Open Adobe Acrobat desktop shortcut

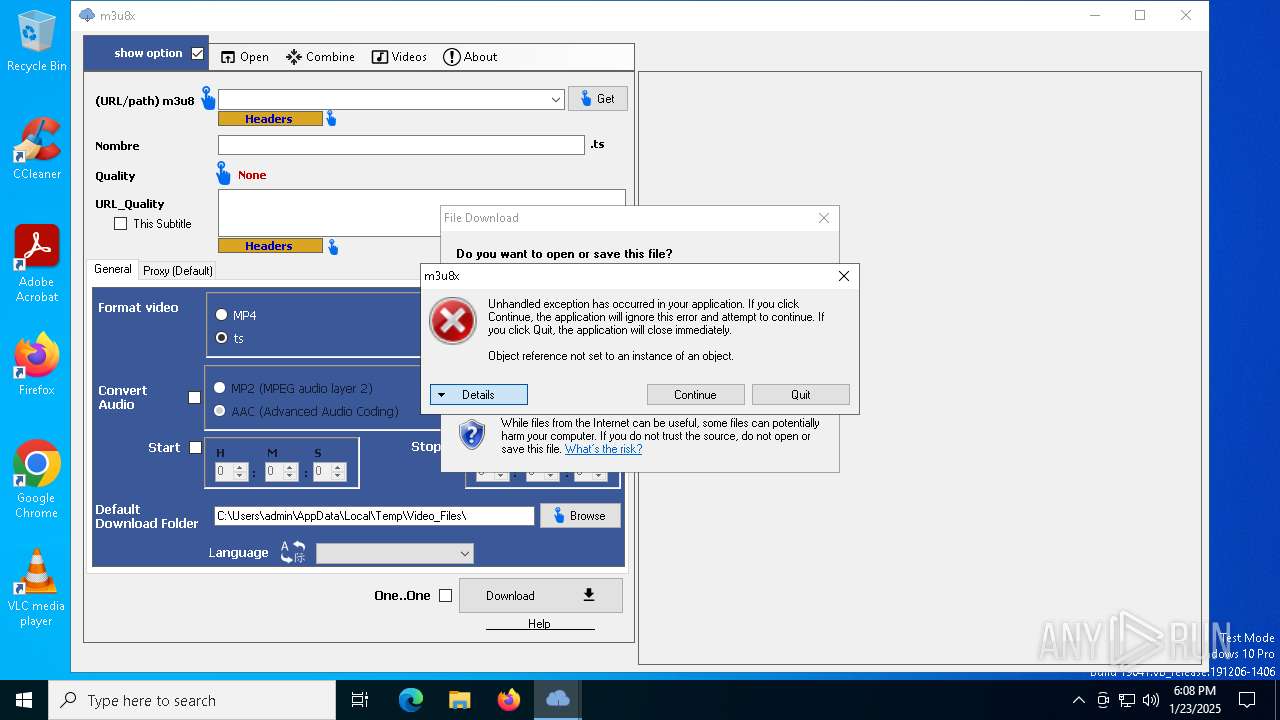pos(36,264)
